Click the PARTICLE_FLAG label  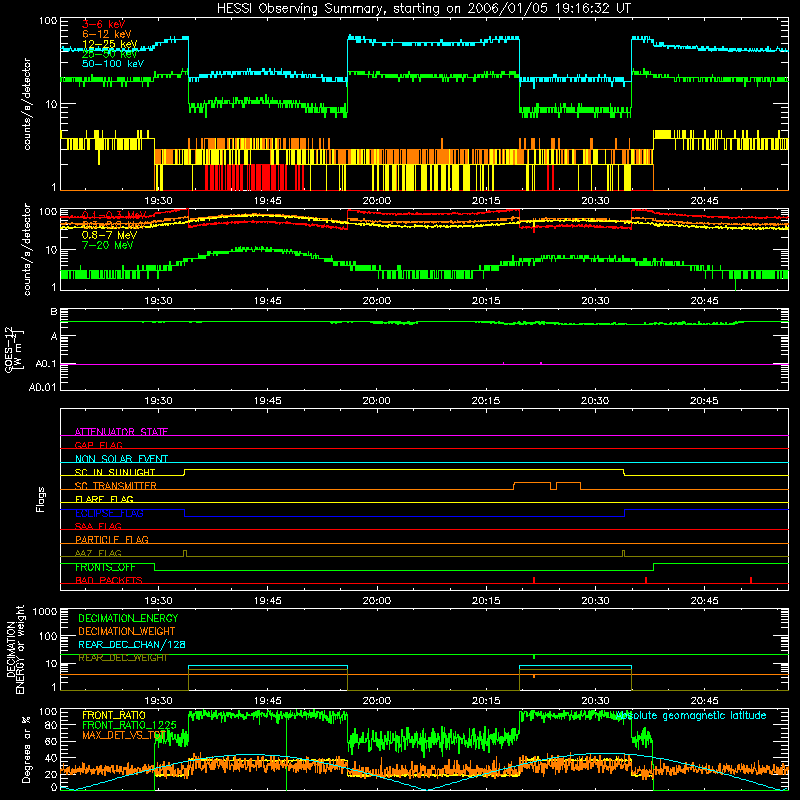click(112, 539)
